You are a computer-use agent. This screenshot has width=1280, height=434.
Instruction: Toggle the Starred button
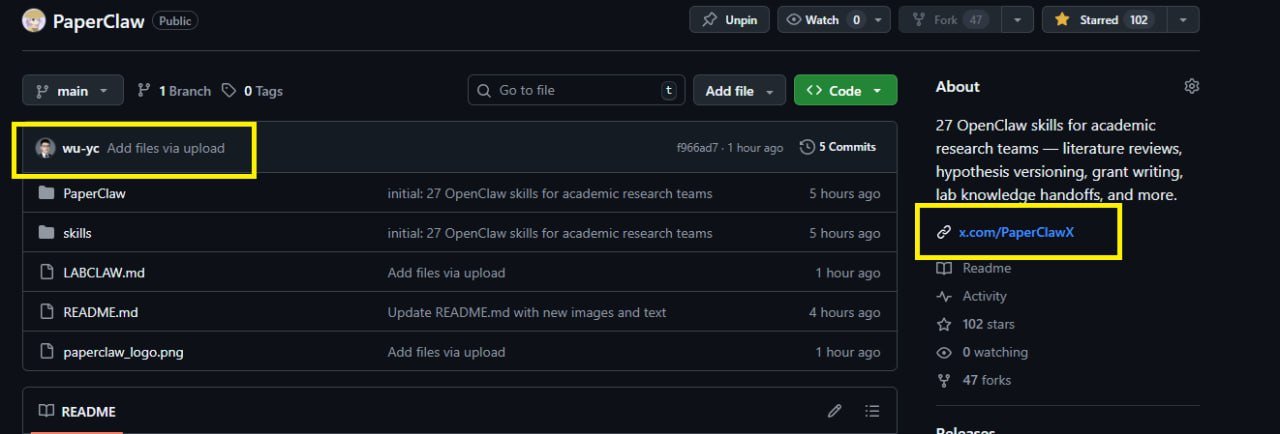click(1100, 20)
